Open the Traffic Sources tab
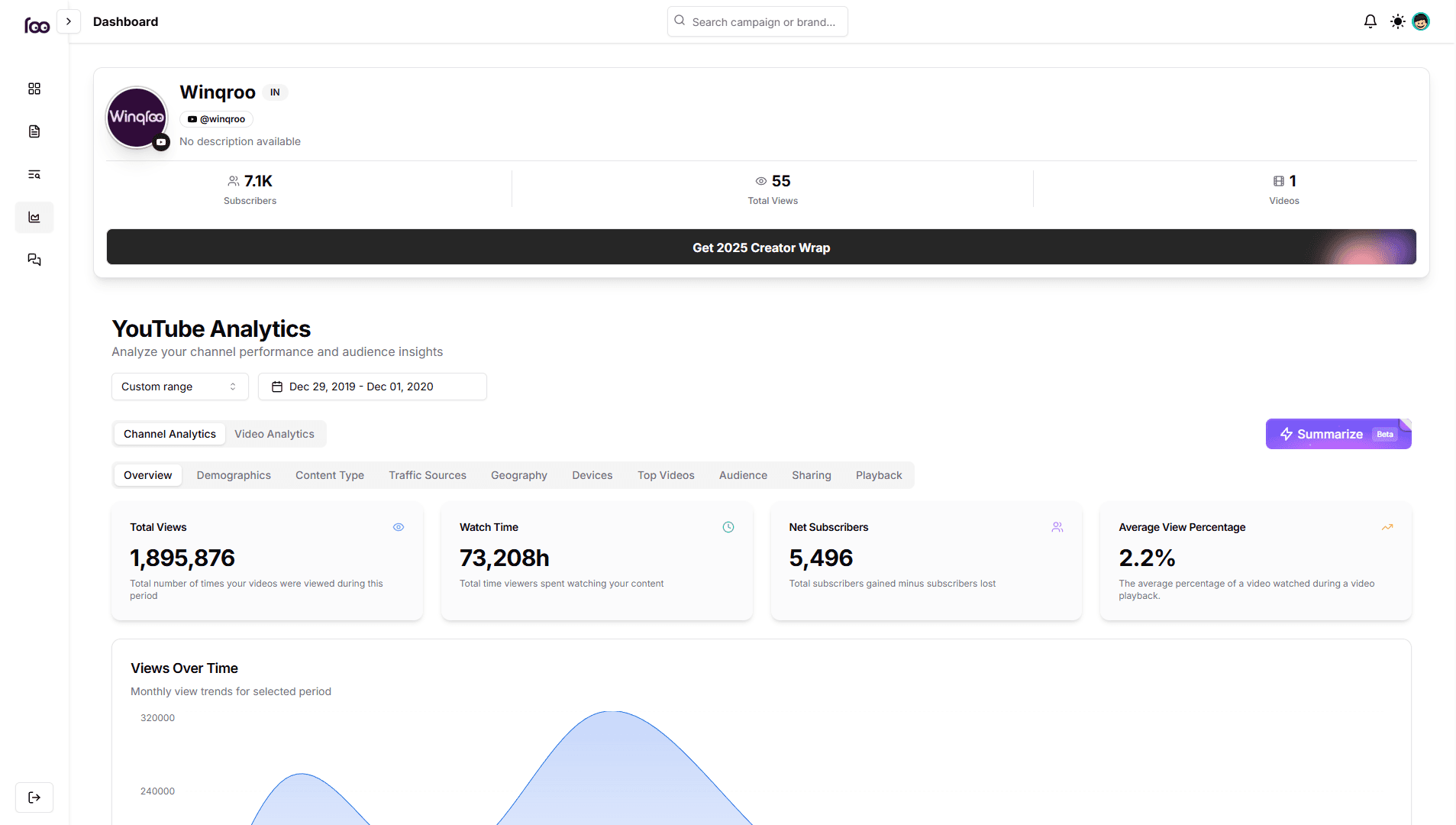Image resolution: width=1456 pixels, height=825 pixels. [427, 475]
